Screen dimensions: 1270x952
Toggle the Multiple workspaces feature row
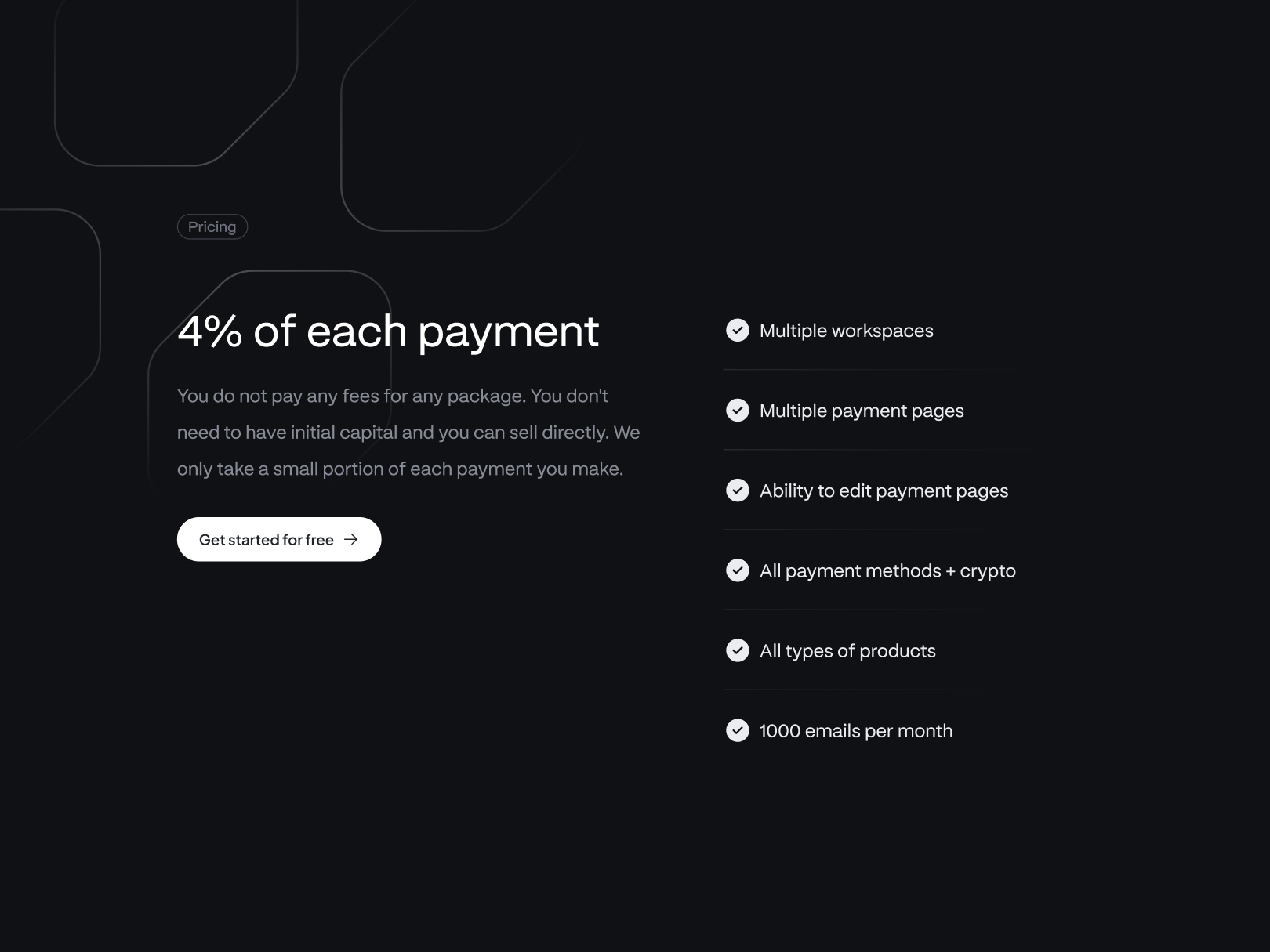point(846,331)
